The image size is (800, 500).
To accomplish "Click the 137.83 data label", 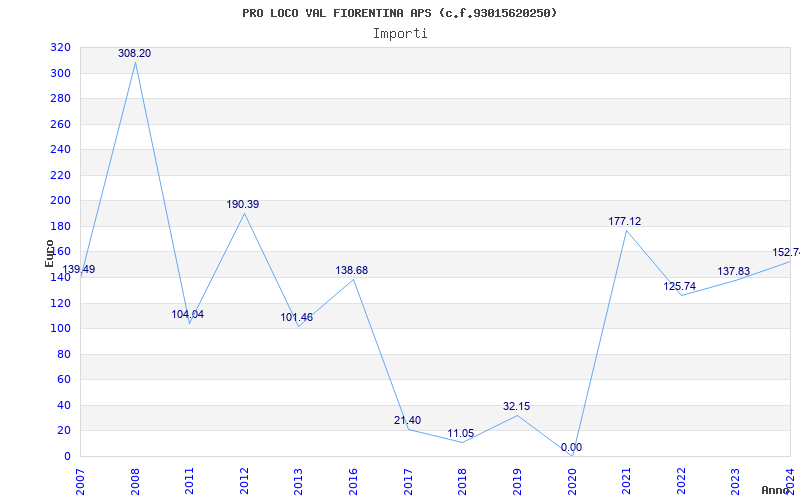I will point(734,271).
